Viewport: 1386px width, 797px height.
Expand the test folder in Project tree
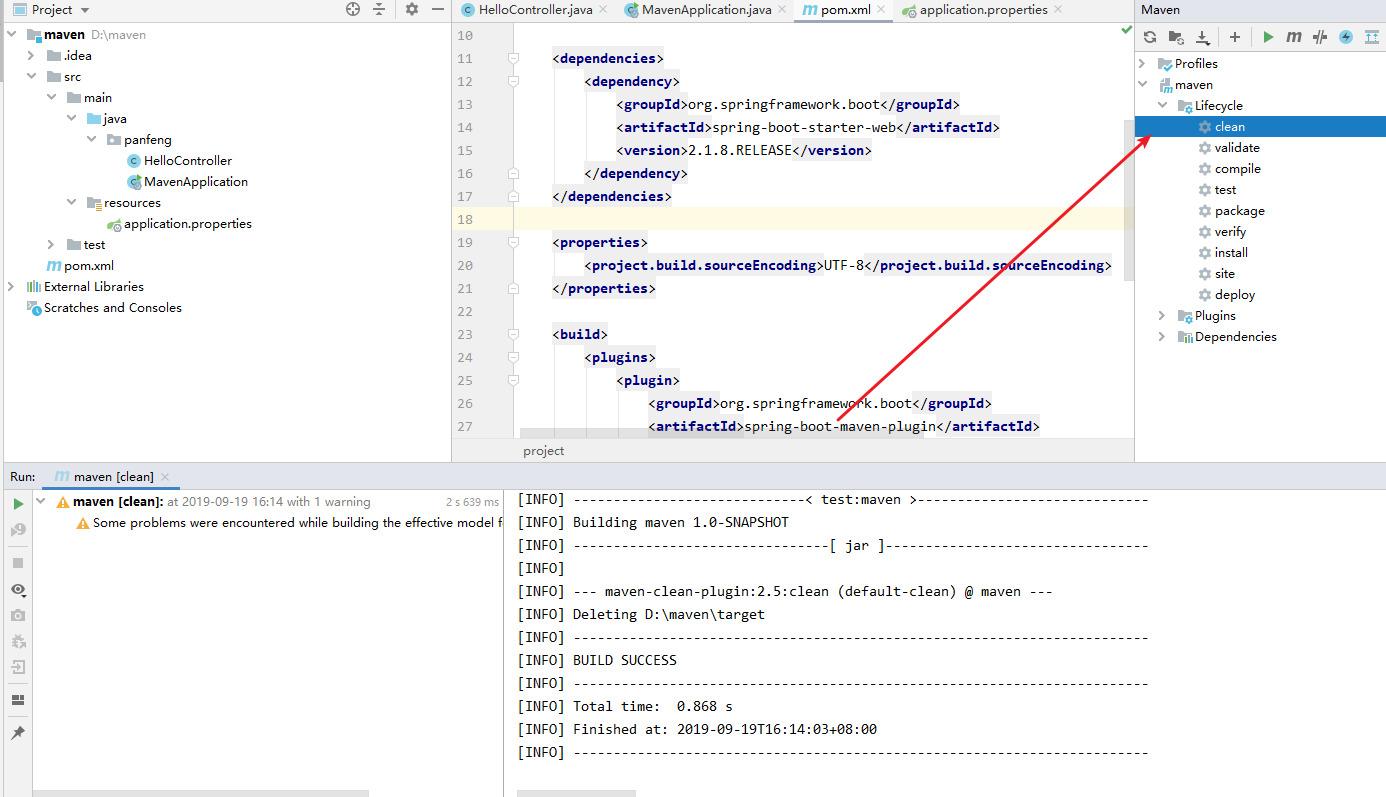coord(51,245)
